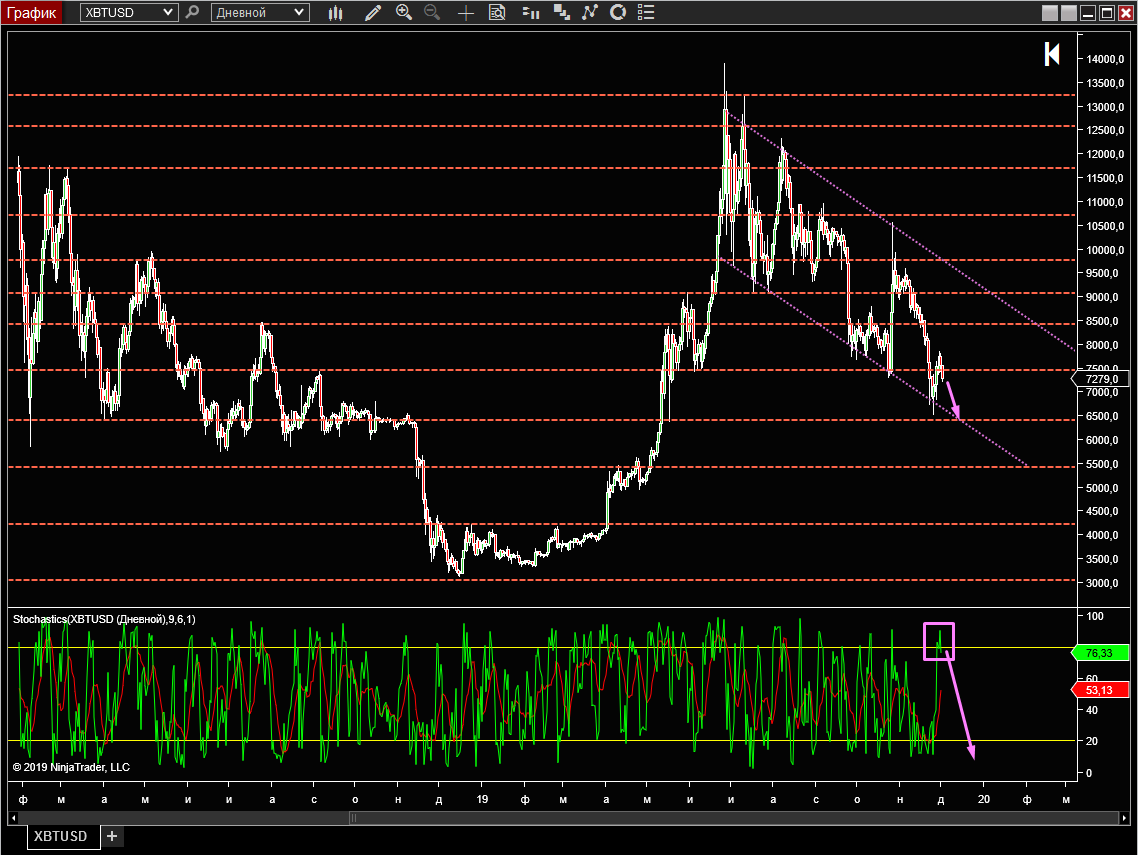This screenshot has width=1138, height=855.
Task: Minimize the chart window
Action: (x=1087, y=13)
